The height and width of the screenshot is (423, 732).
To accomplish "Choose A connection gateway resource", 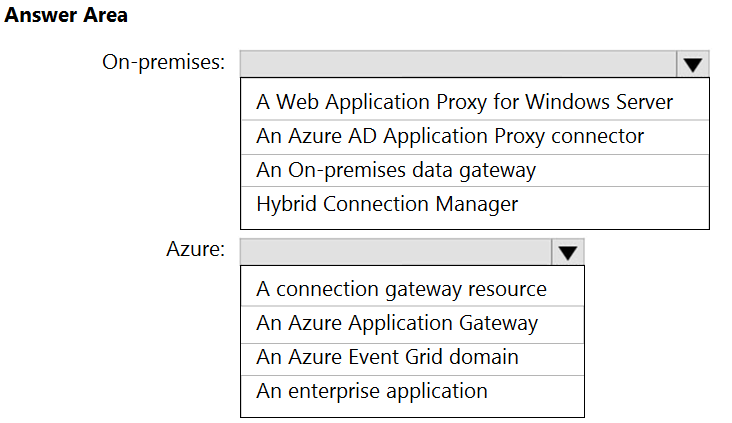I will click(x=412, y=289).
